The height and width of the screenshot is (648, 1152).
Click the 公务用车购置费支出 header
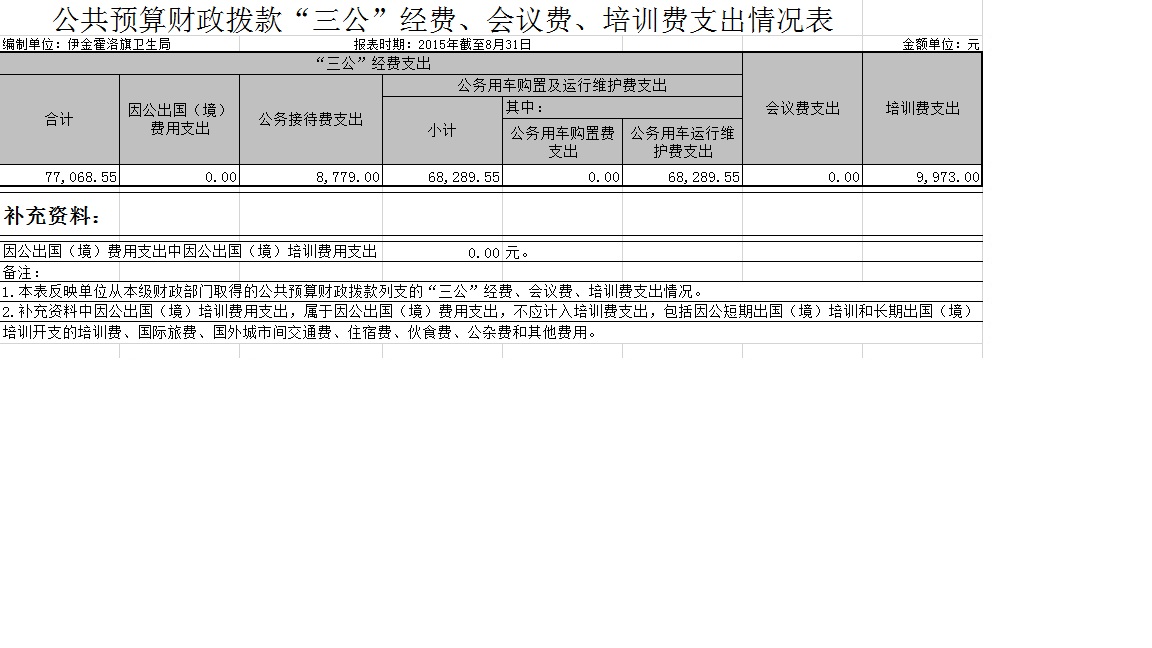pyautogui.click(x=563, y=142)
